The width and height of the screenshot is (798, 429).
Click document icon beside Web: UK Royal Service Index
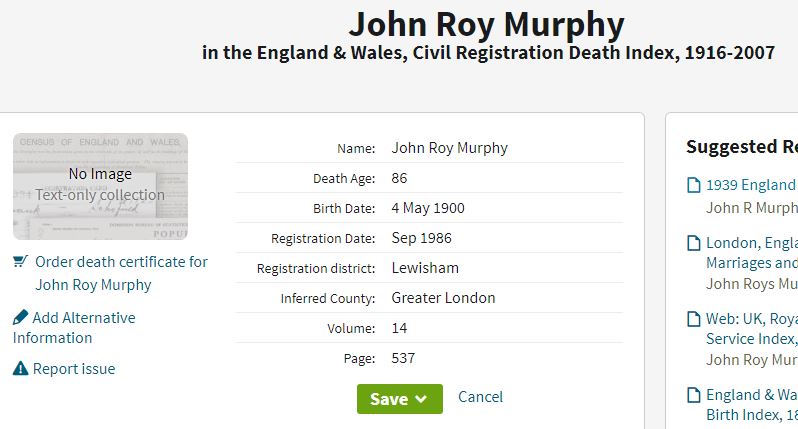coord(694,319)
